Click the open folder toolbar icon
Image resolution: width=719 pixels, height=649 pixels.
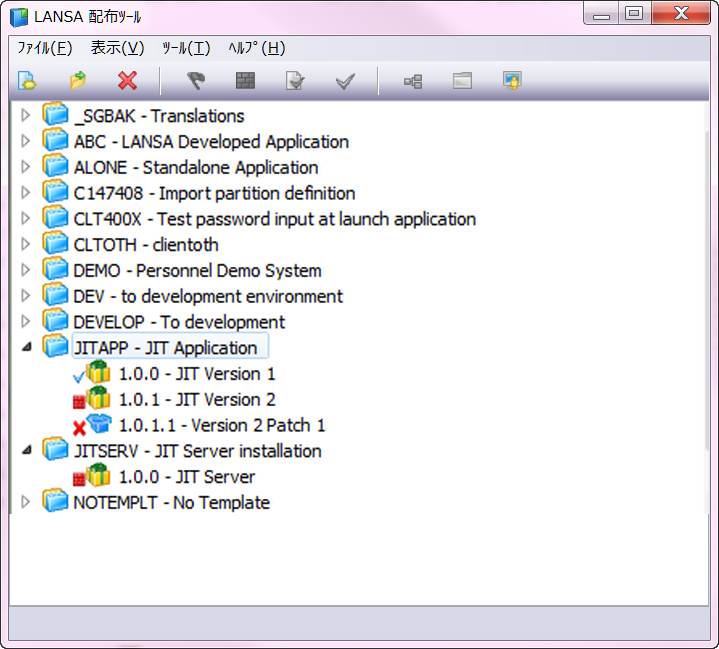pos(78,81)
